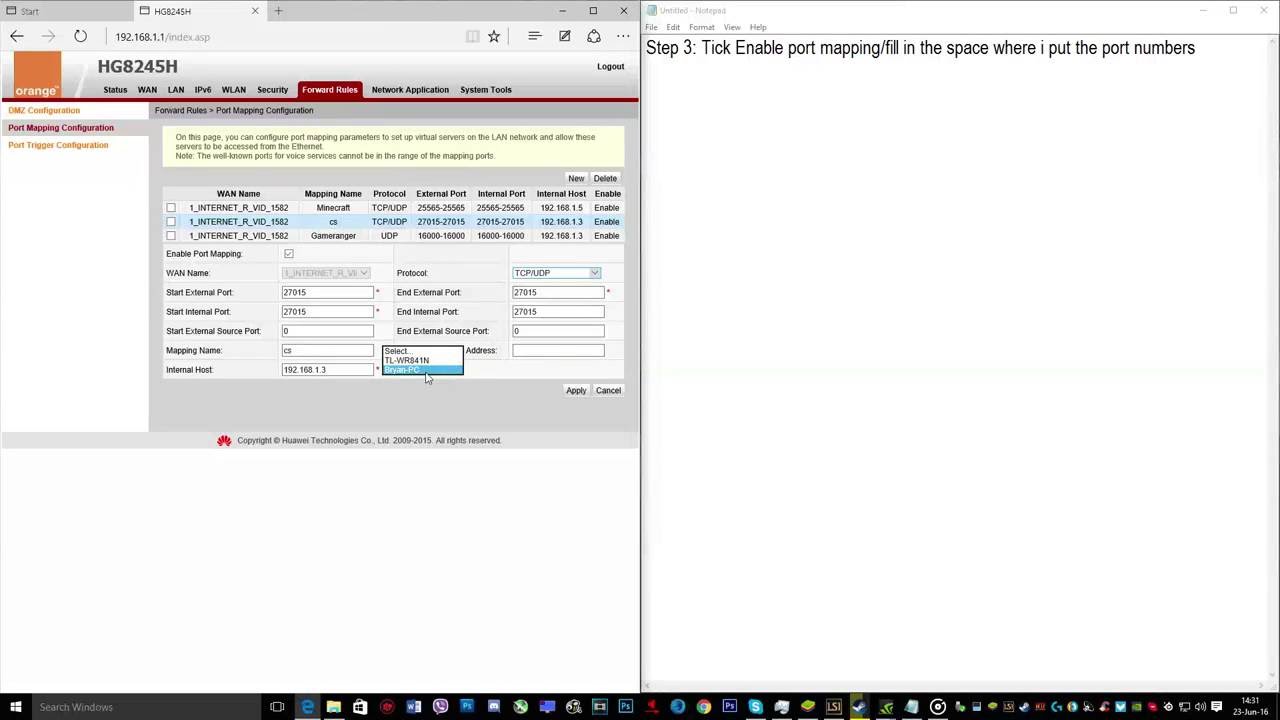Open Notepad's File menu

651,27
